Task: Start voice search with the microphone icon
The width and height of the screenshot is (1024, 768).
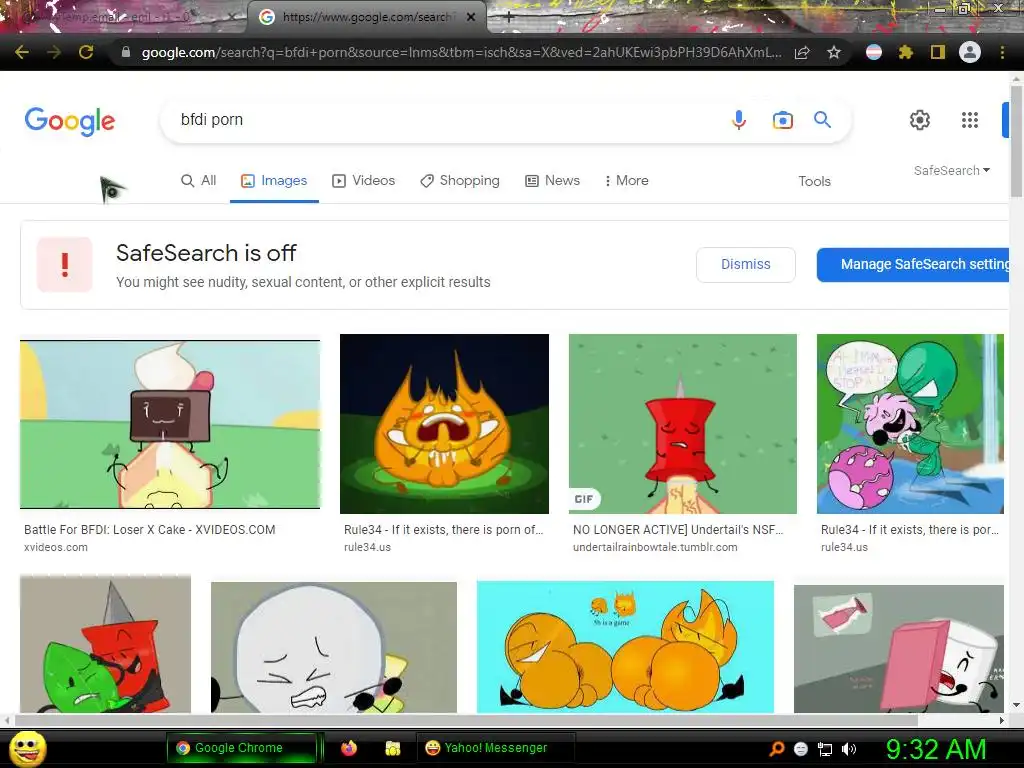Action: tap(739, 120)
